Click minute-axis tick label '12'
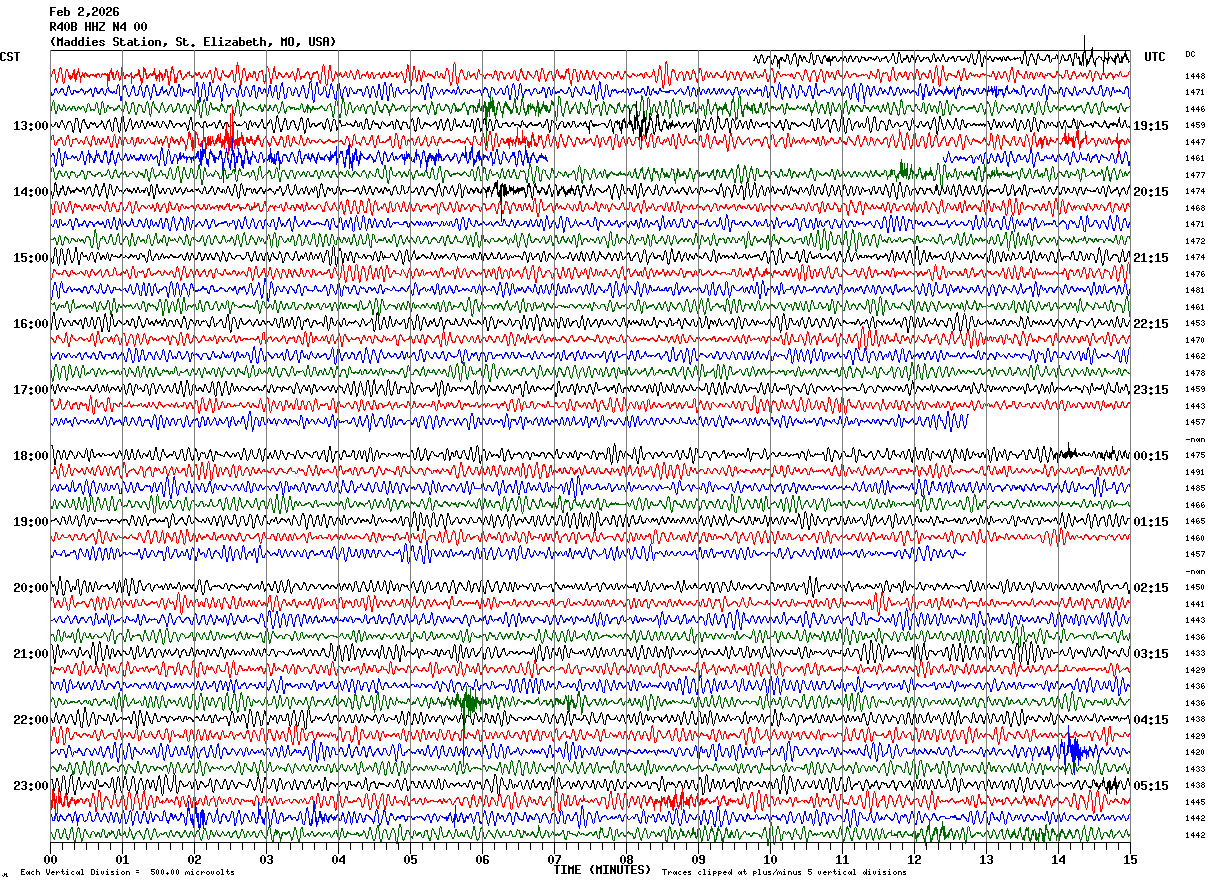Viewport: 1210px width, 886px height. 914,858
